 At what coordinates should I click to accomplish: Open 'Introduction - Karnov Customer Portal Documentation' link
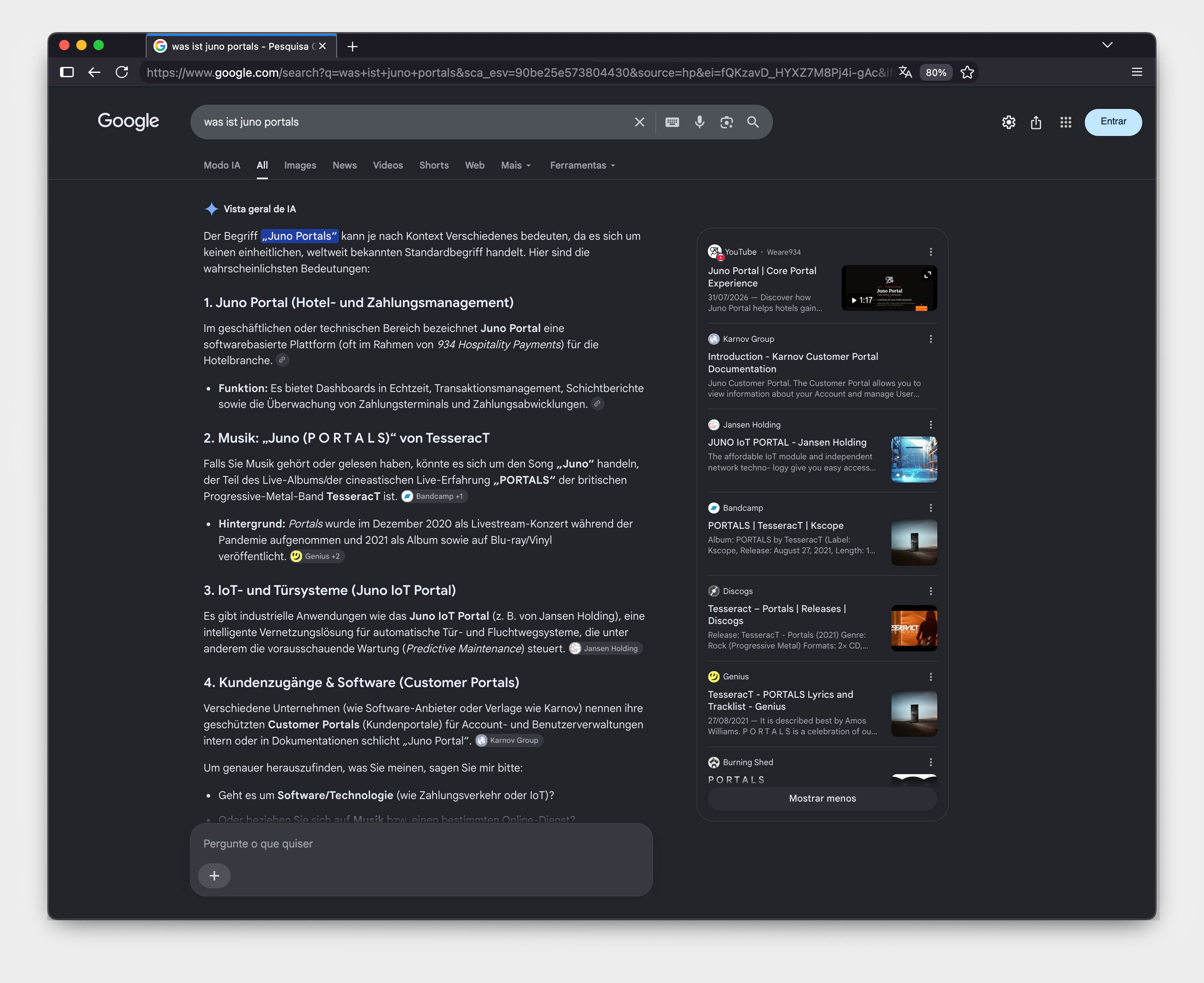792,362
